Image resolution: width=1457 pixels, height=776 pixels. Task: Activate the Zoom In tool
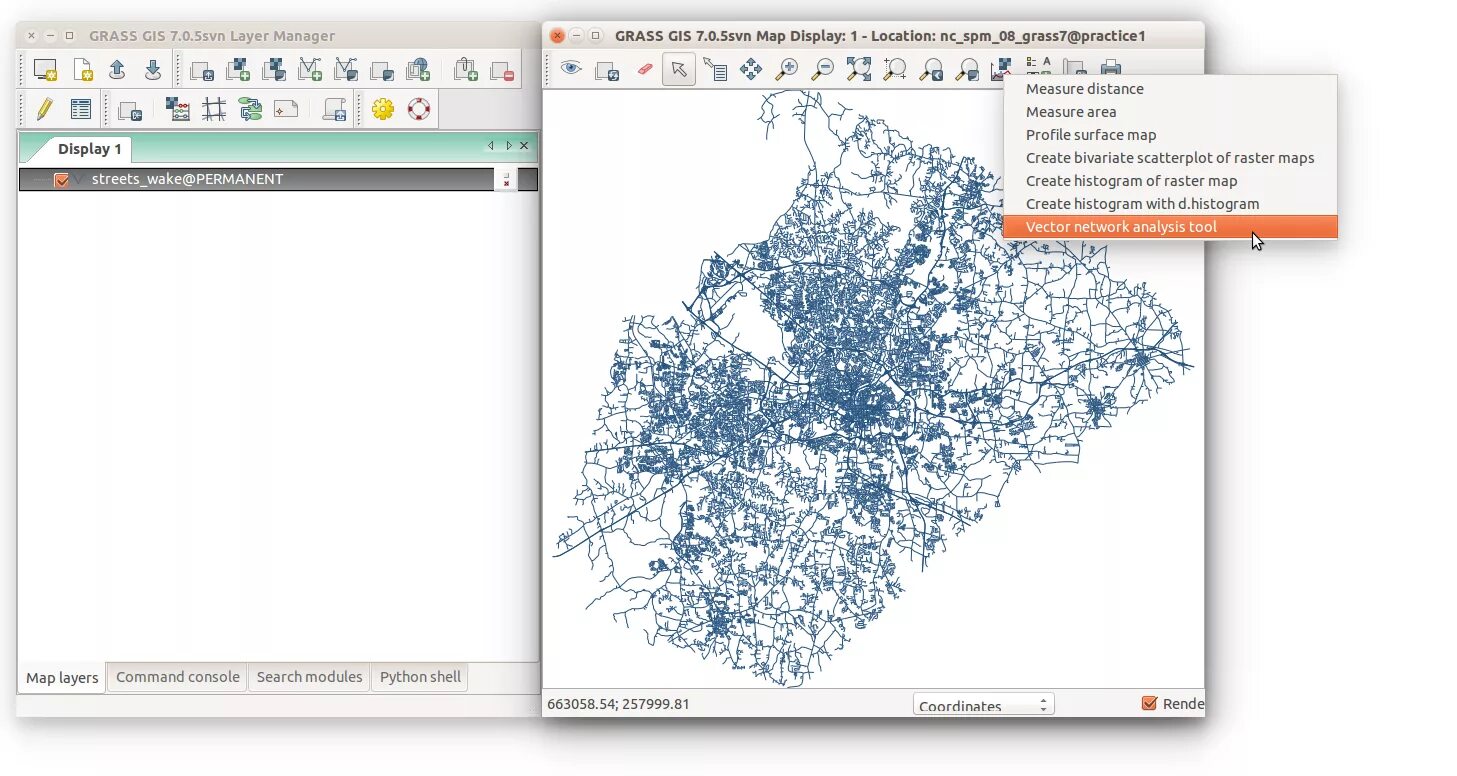787,68
